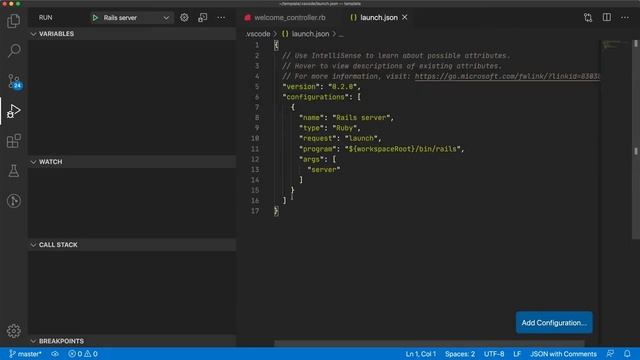Click the "name": "Rails server" line
The height and width of the screenshot is (360, 640).
(x=347, y=118)
